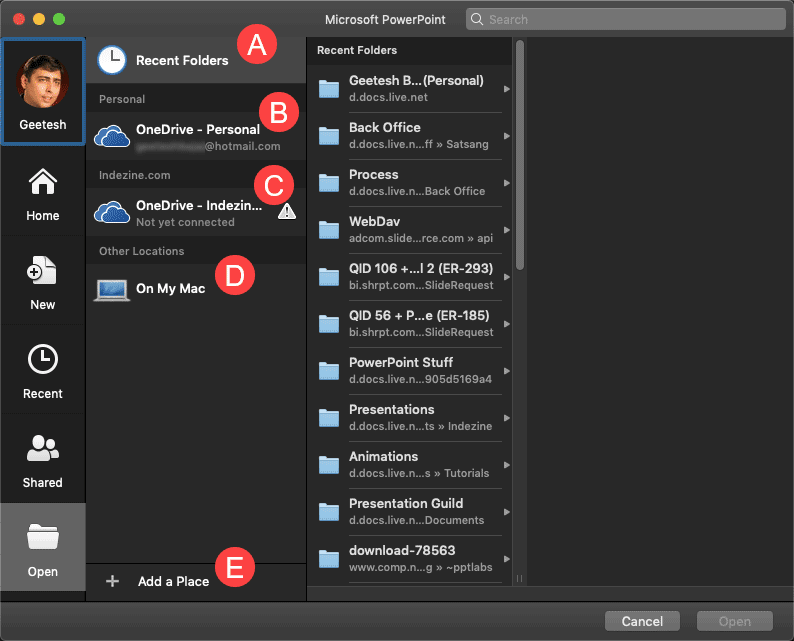The image size is (794, 641).
Task: Click the 'd.docs.live.net' path text
Action: [x=388, y=97]
